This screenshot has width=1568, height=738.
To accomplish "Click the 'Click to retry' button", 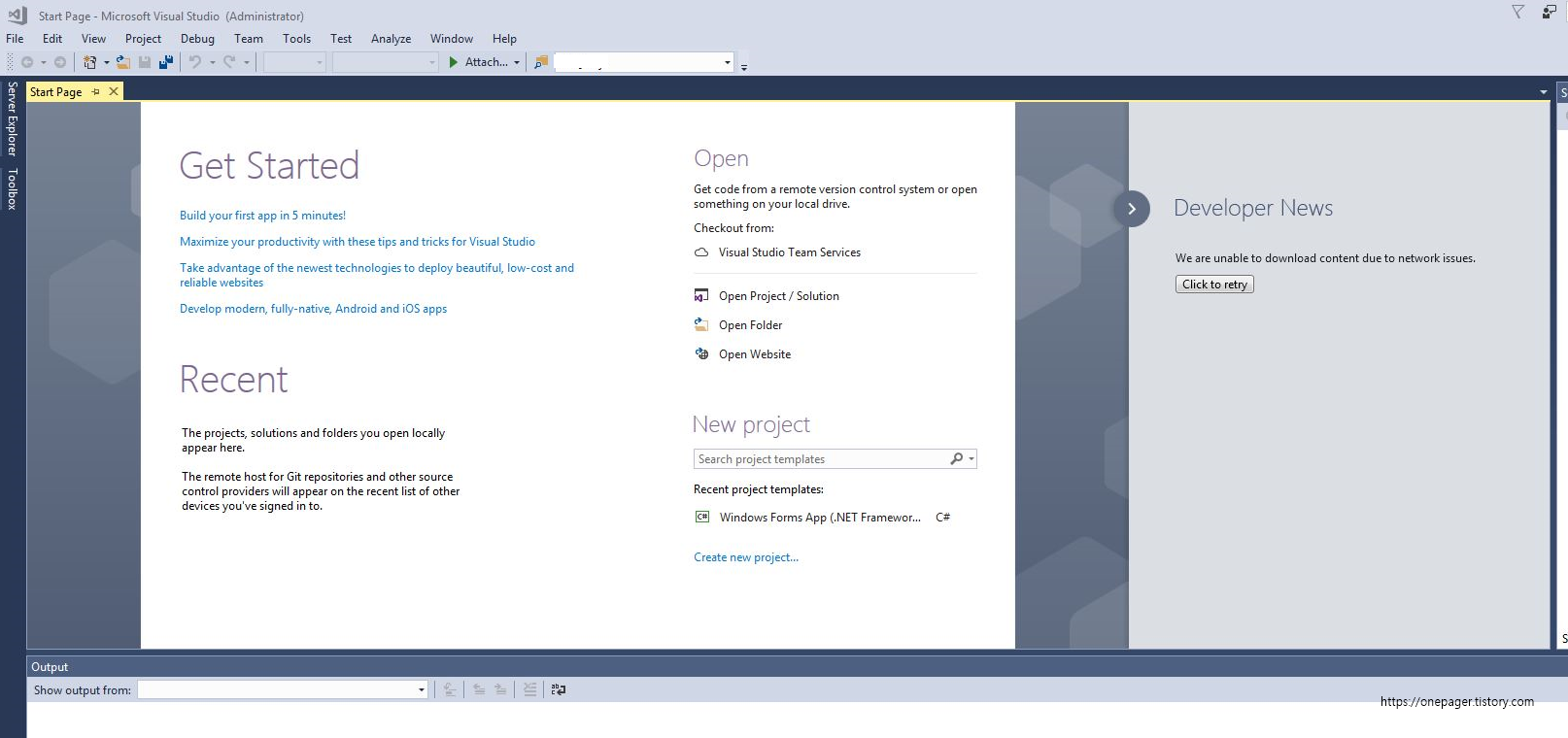I will pyautogui.click(x=1214, y=285).
